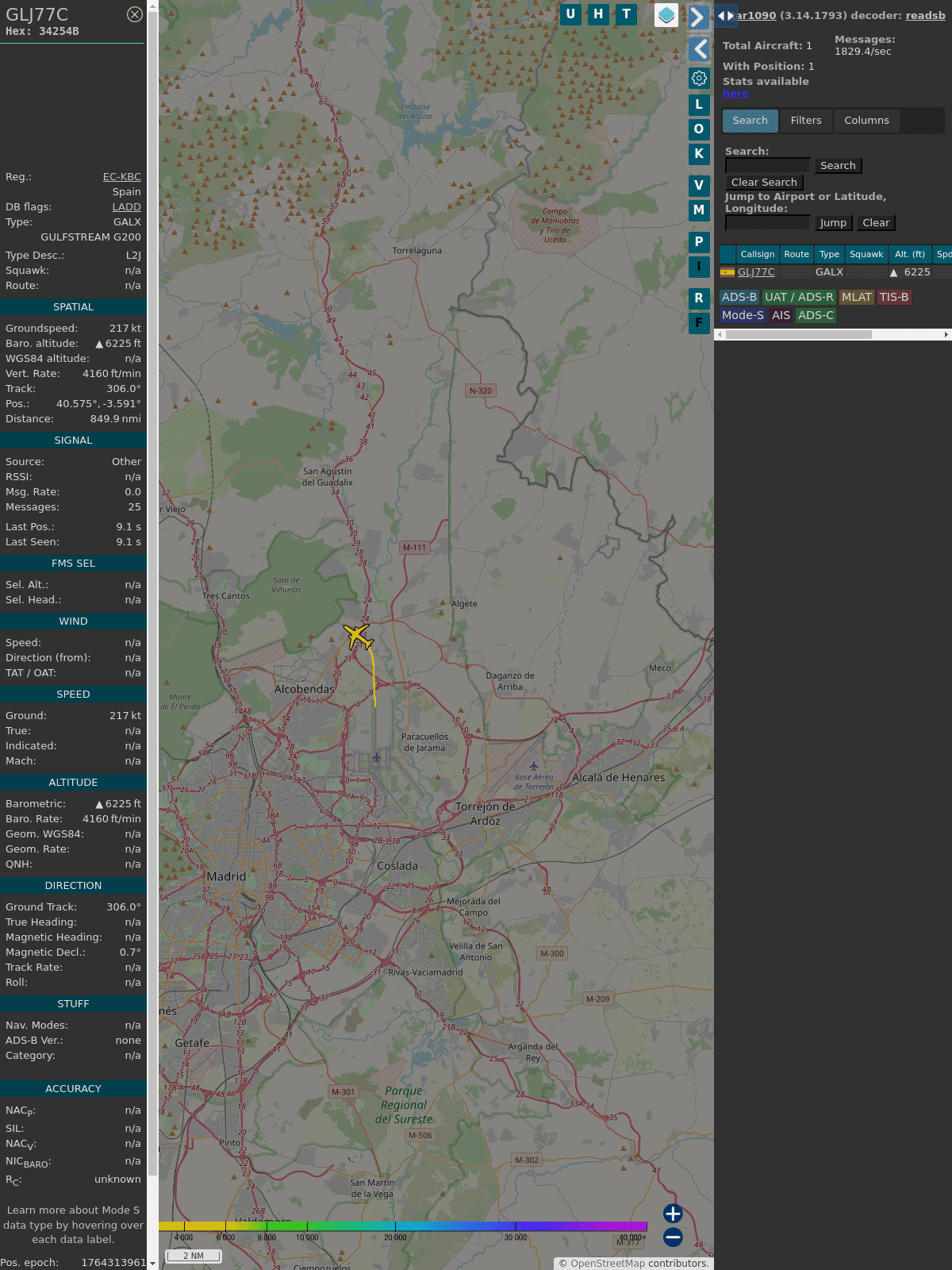Click the ADS-B legend label
Image resolution: width=952 pixels, height=1270 pixels.
pos(739,298)
